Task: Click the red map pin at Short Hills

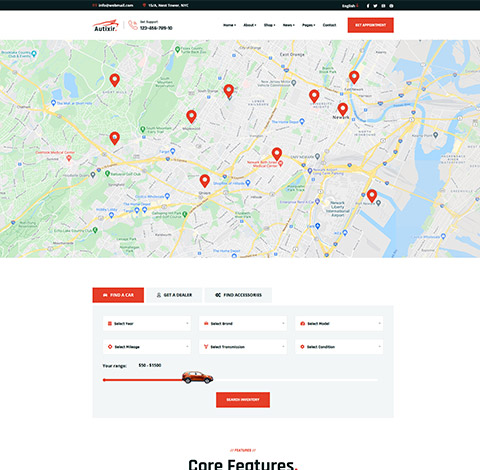Action: click(114, 80)
